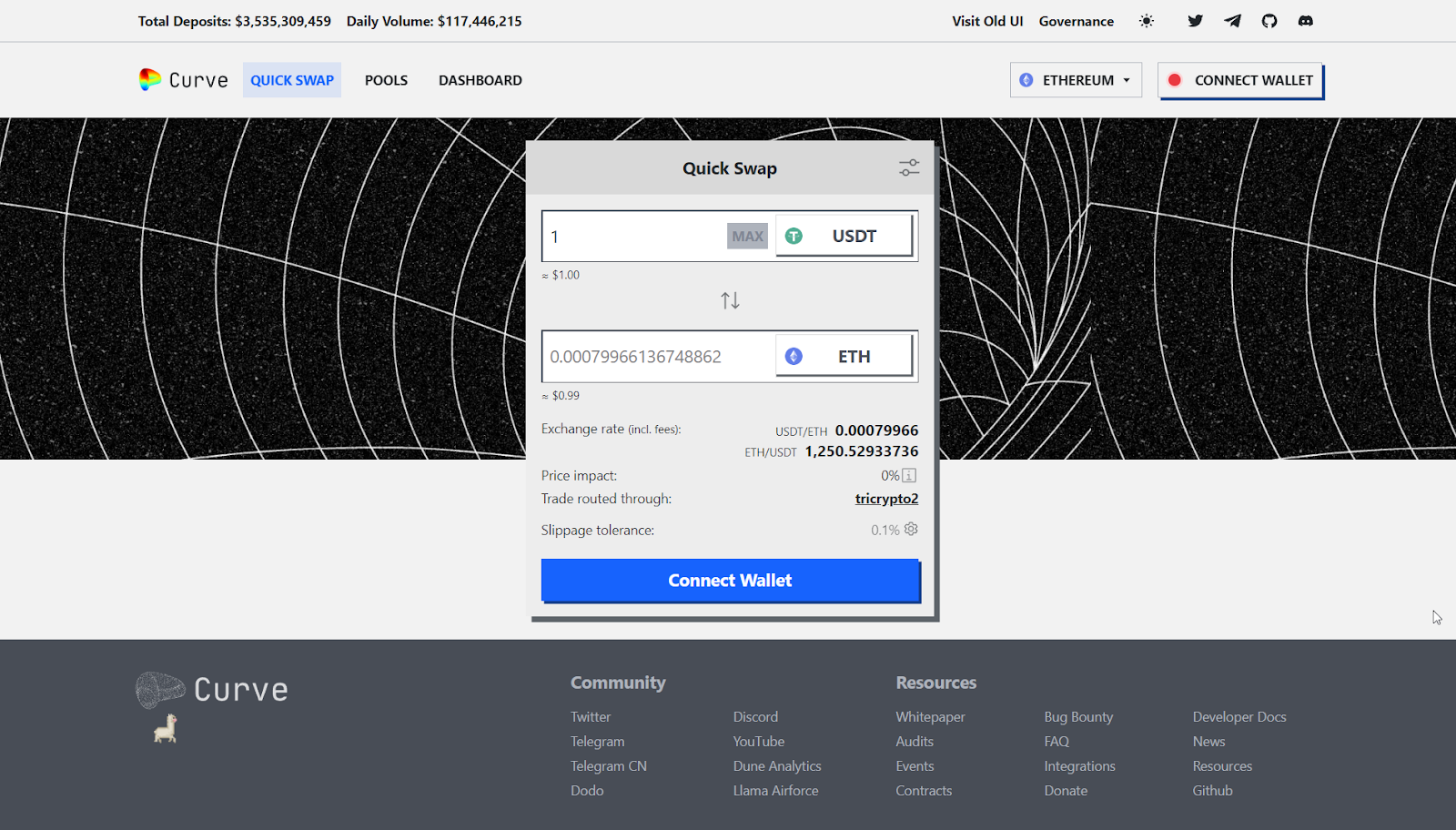
Task: Swap token direction with the arrows icon
Action: [x=730, y=300]
